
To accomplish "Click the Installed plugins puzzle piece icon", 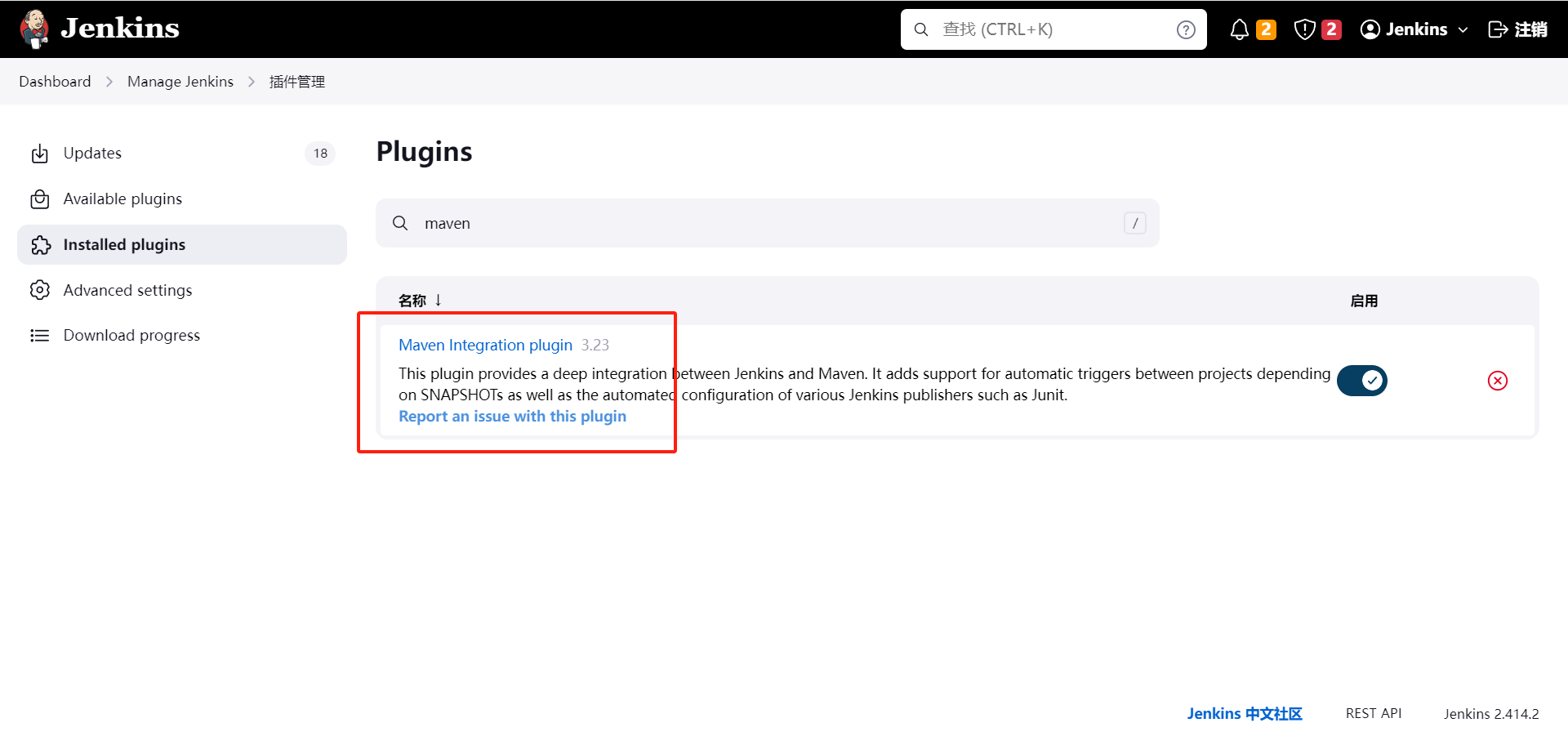I will (41, 245).
